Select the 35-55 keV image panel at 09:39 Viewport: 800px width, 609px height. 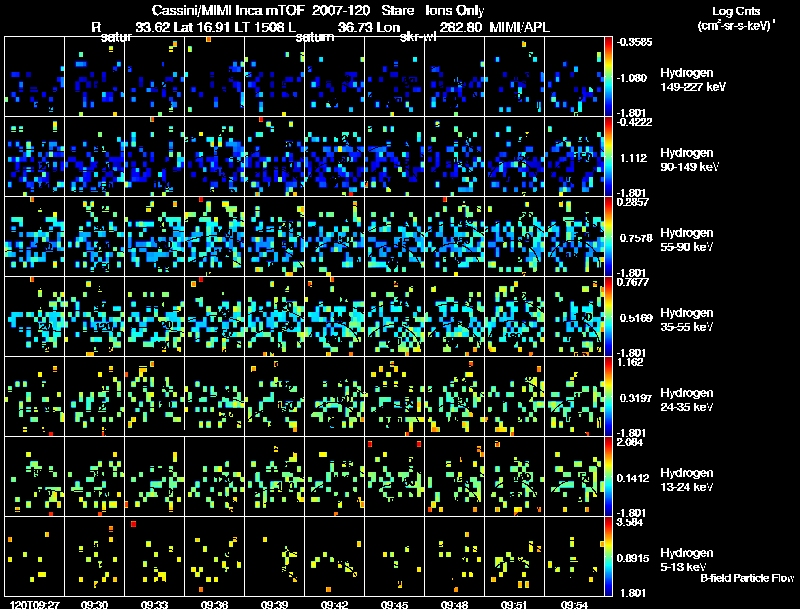[x=274, y=317]
